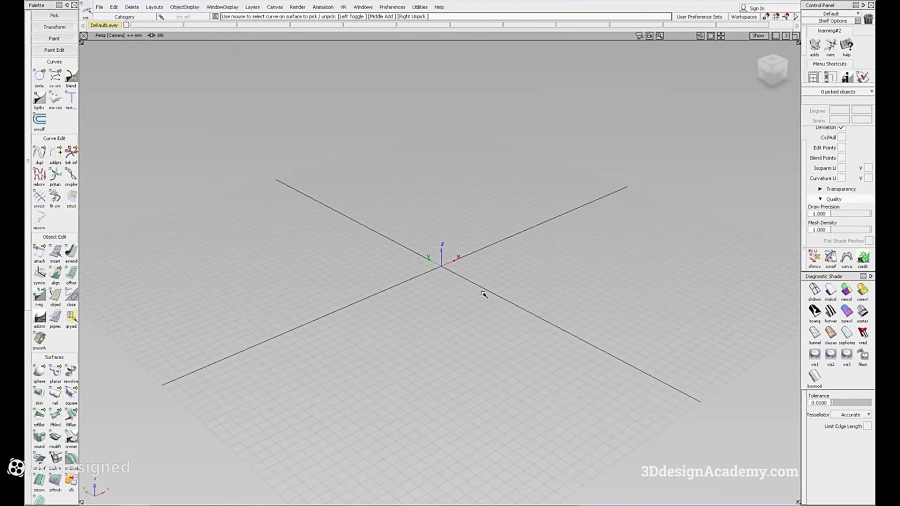Open the picked objects dropdown
This screenshot has height=506, width=900.
(x=838, y=92)
